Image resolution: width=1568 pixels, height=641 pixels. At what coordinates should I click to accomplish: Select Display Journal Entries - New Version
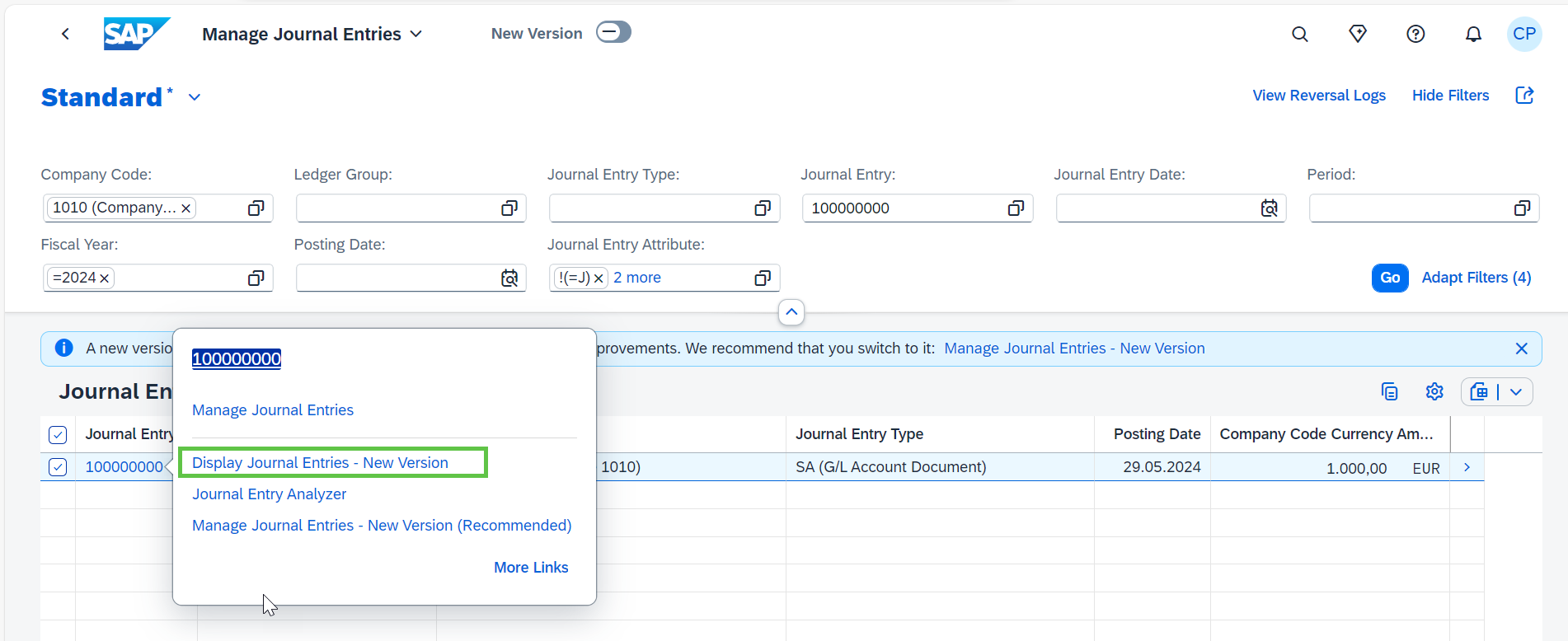(x=320, y=463)
